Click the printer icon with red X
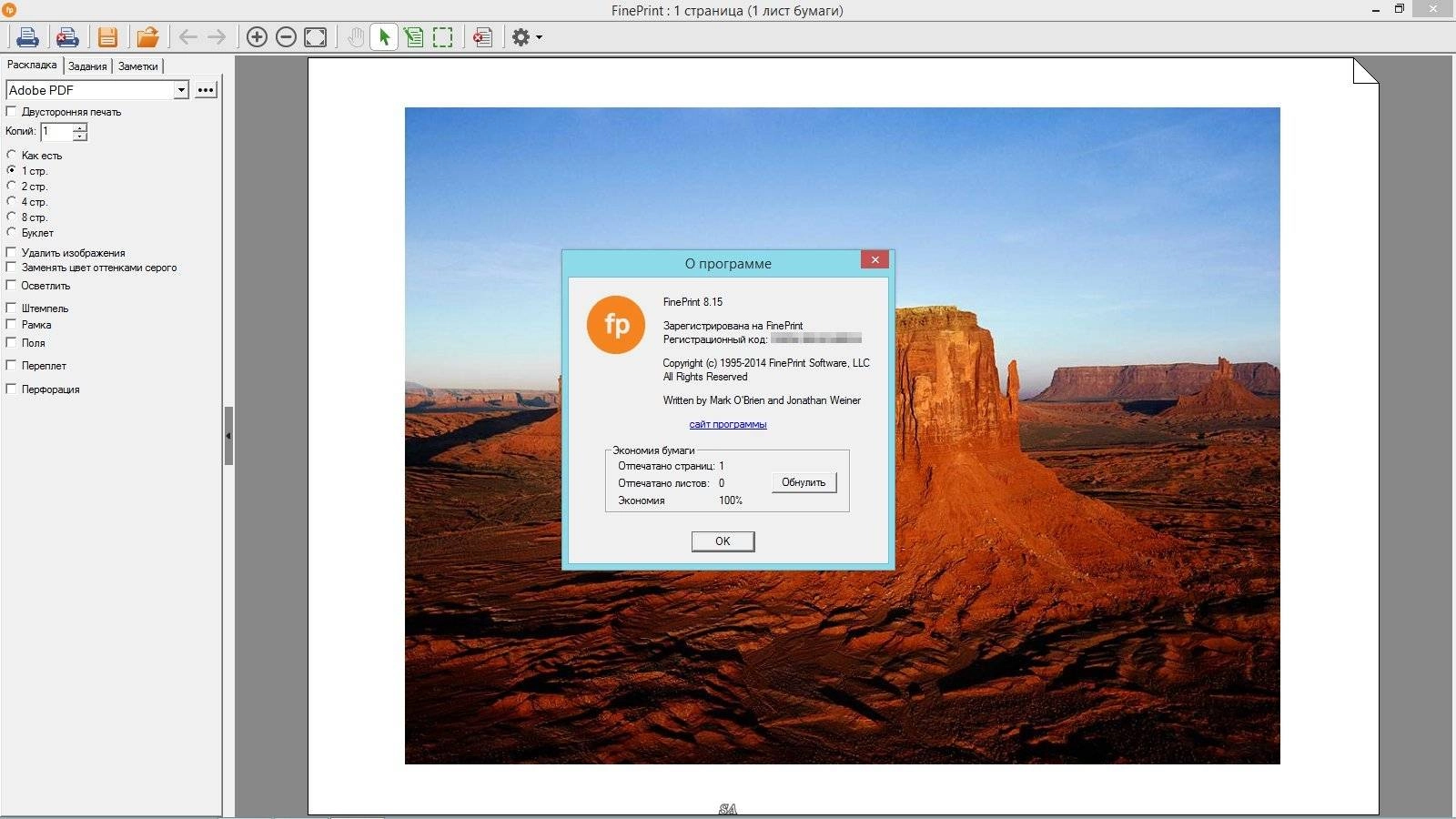1456x819 pixels. [67, 37]
